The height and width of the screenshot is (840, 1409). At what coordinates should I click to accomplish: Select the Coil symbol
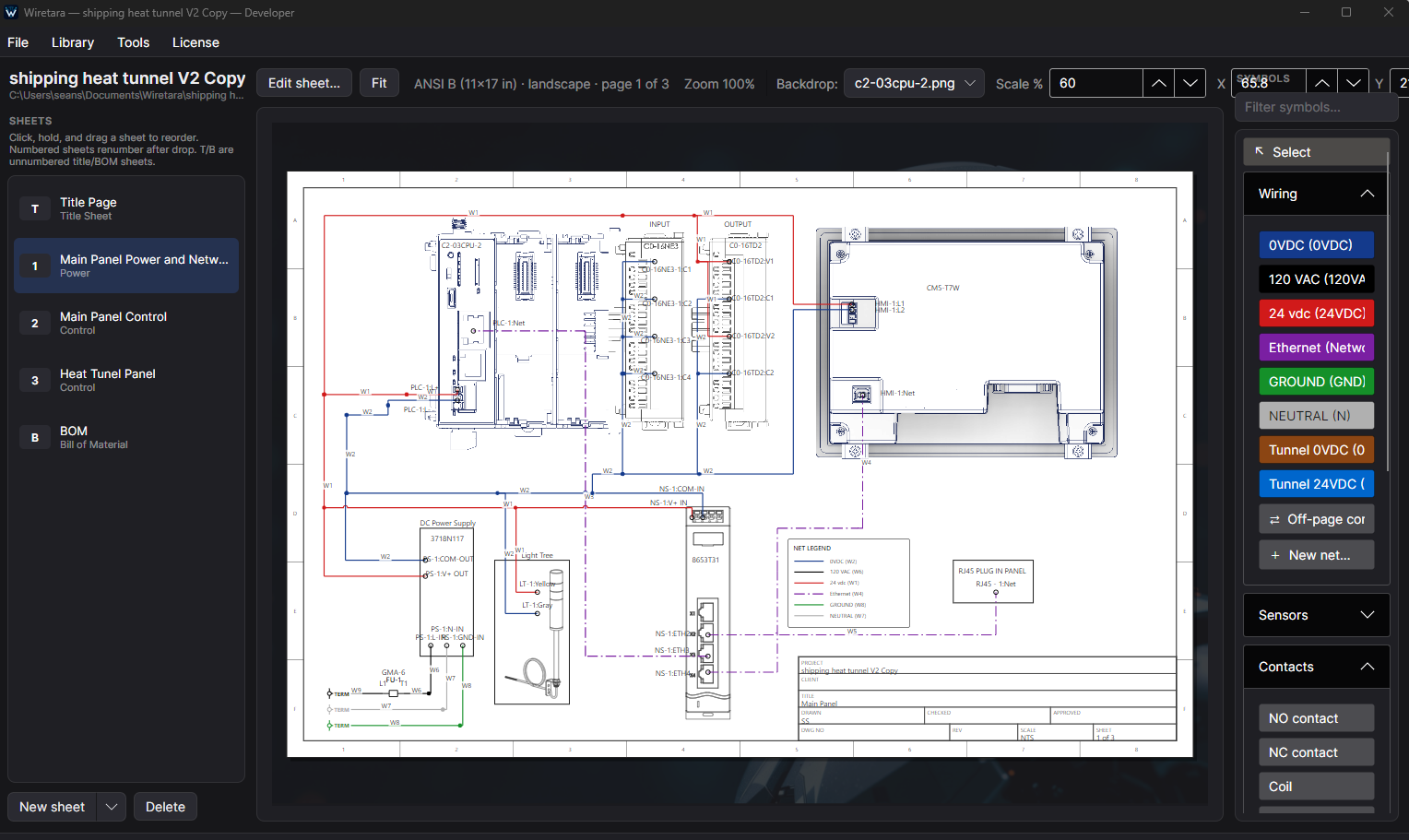click(1316, 787)
